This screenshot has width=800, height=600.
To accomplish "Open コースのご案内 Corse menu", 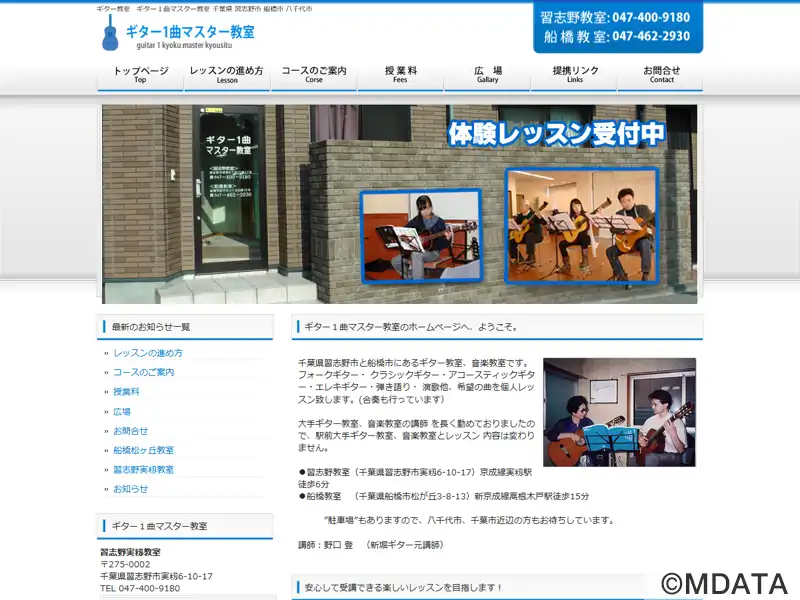I will coord(314,74).
